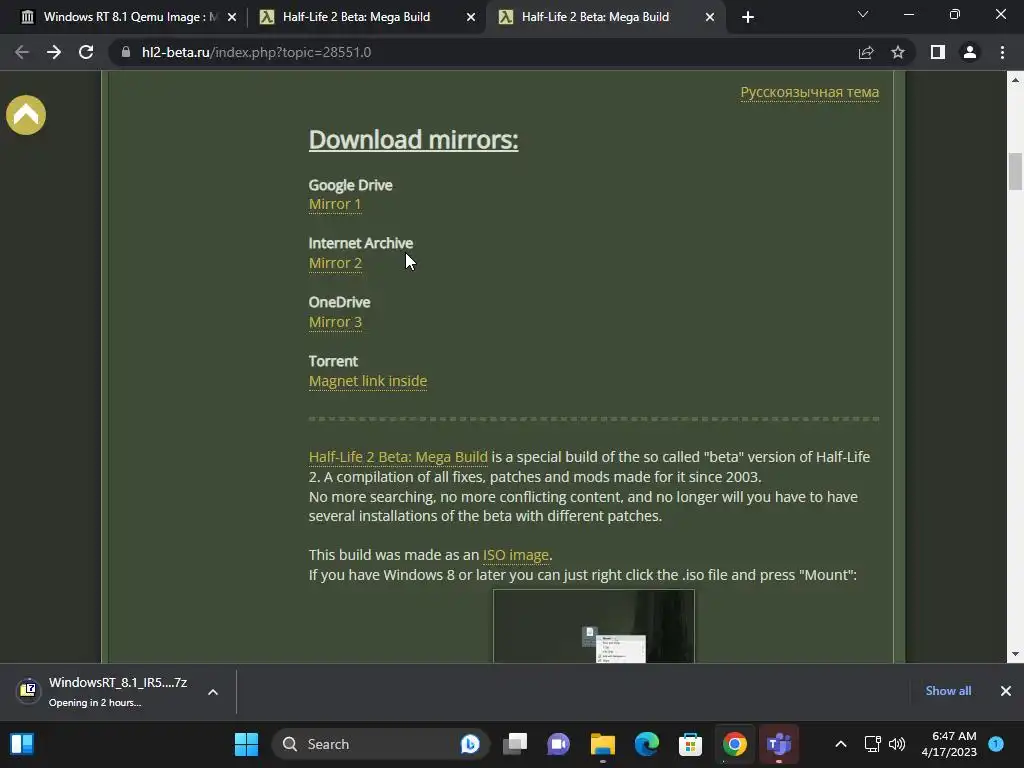Go forward with the browser forward arrow
This screenshot has width=1024, height=768.
coord(54,52)
